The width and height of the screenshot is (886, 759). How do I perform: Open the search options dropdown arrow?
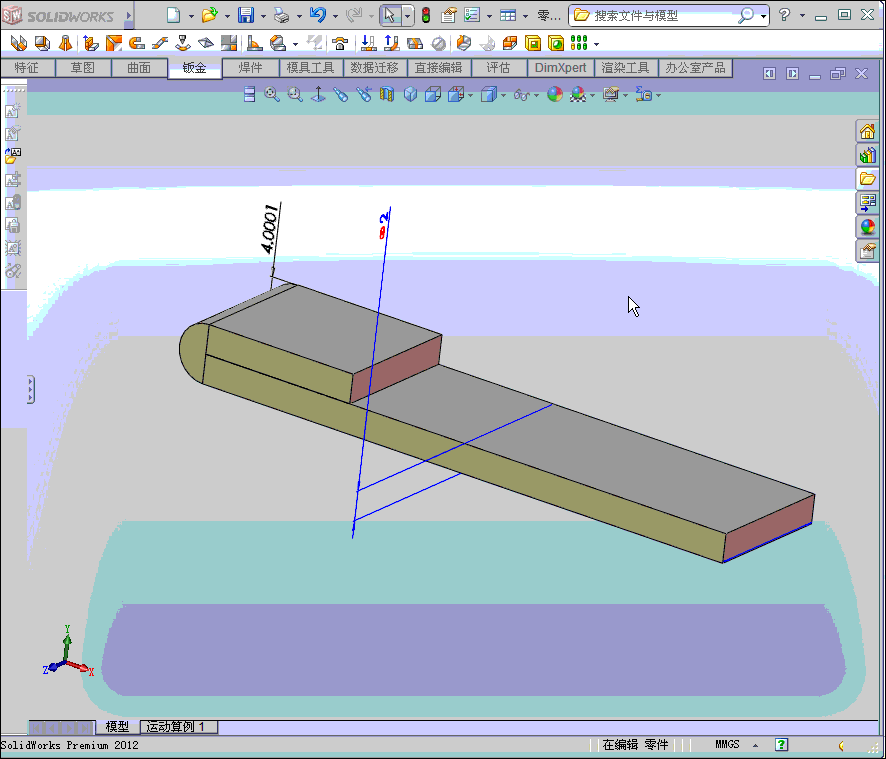(x=763, y=16)
